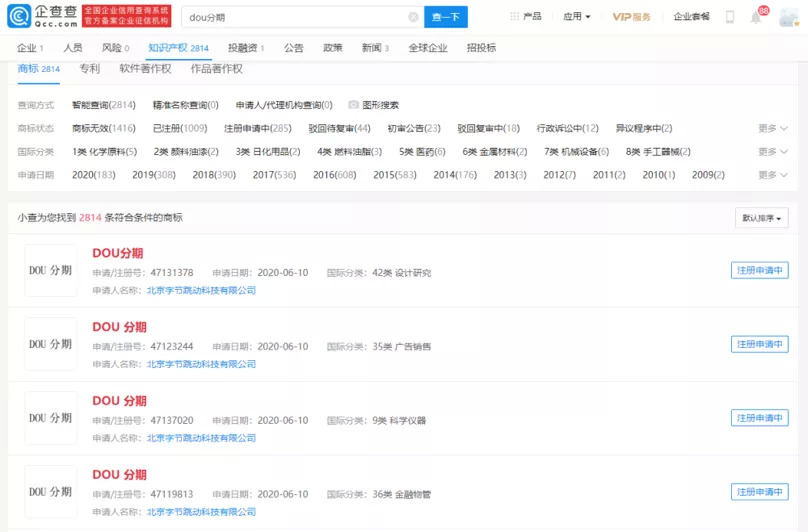The image size is (808, 532).
Task: Expand 应用 dropdown in header
Action: 576,17
